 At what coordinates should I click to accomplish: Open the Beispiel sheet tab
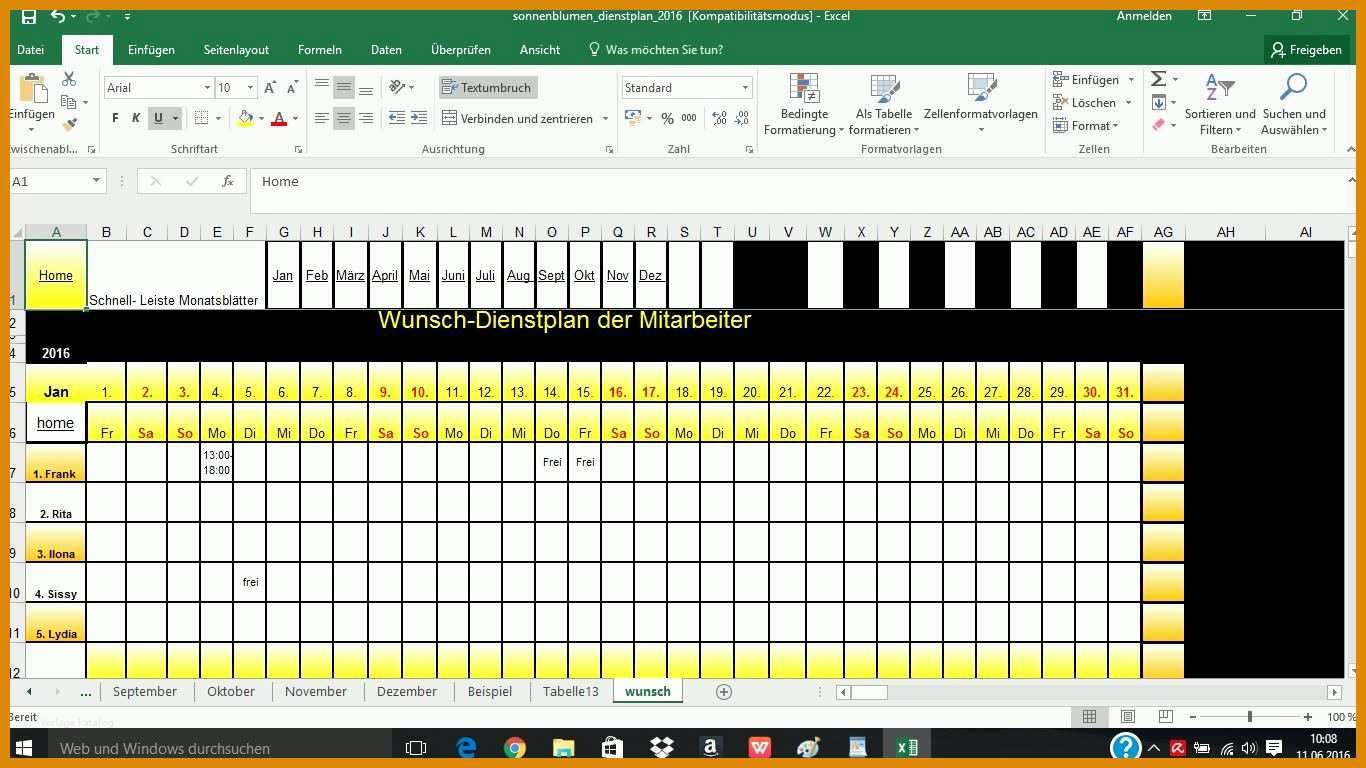coord(490,692)
